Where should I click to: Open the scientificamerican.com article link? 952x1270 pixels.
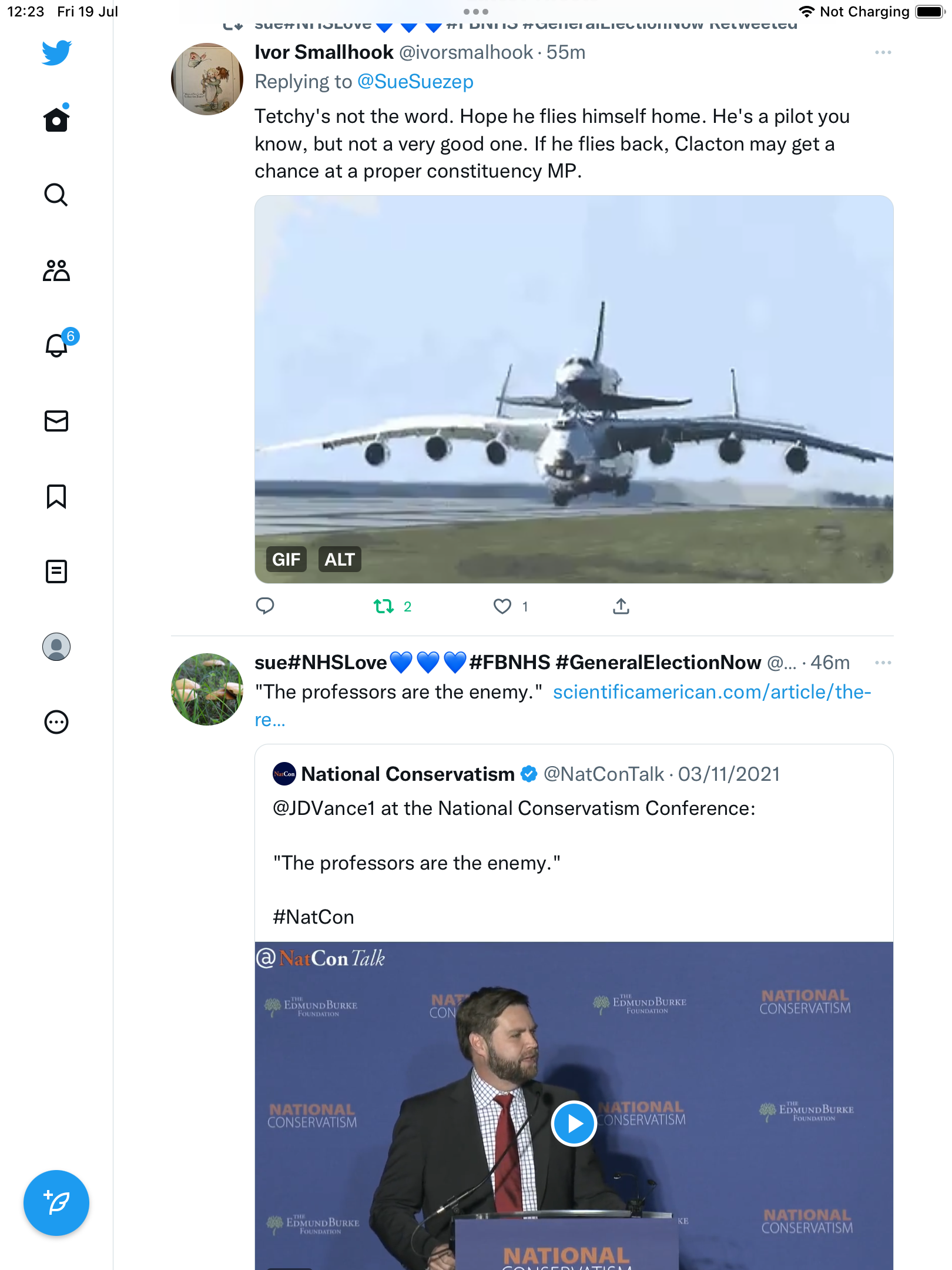pyautogui.click(x=712, y=693)
